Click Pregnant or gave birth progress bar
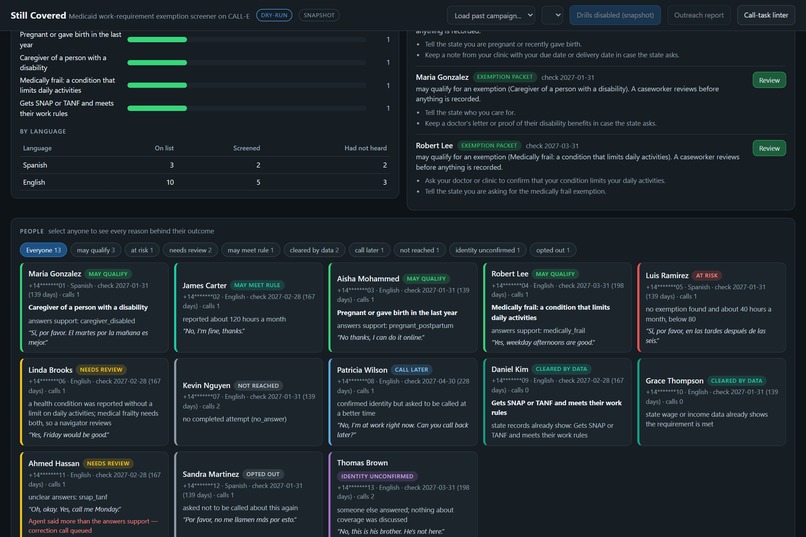 click(x=247, y=40)
